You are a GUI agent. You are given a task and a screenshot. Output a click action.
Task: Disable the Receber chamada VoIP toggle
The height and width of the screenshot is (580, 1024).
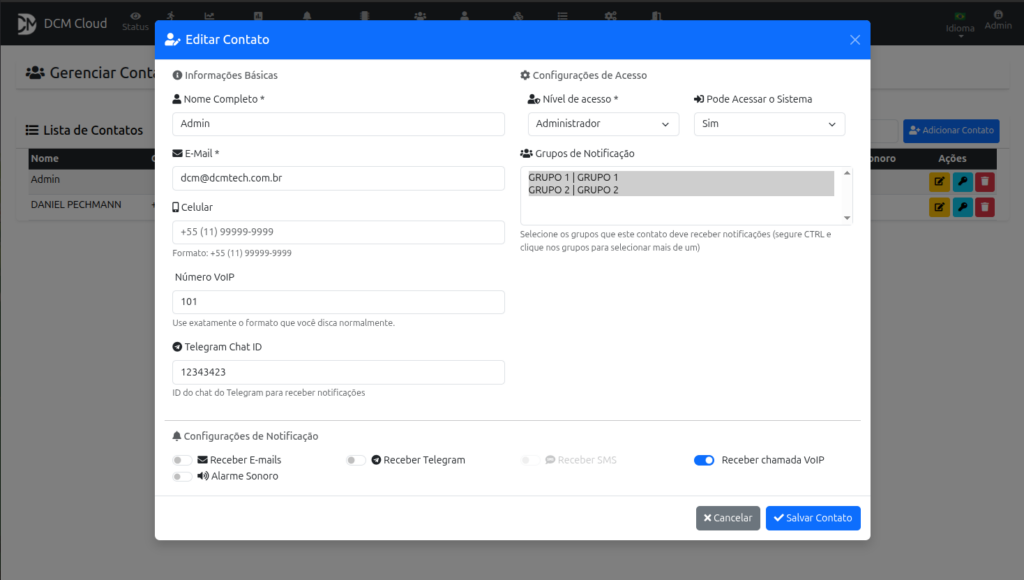(x=704, y=460)
